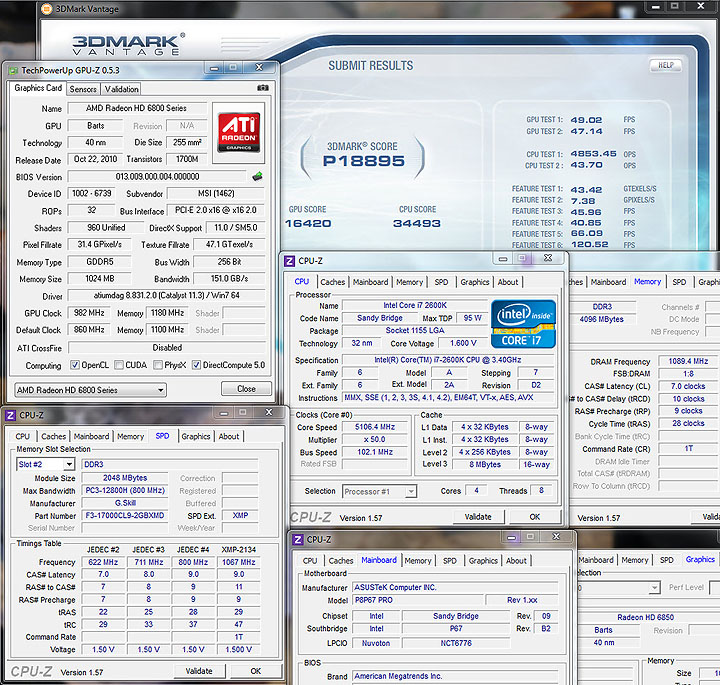The image size is (720, 685).
Task: Switch to the Sensors tab in GPU-Z
Action: coord(83,89)
